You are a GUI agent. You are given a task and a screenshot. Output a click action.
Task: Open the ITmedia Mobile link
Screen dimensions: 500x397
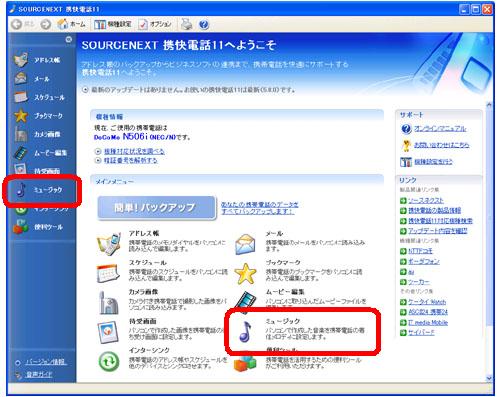coord(428,322)
